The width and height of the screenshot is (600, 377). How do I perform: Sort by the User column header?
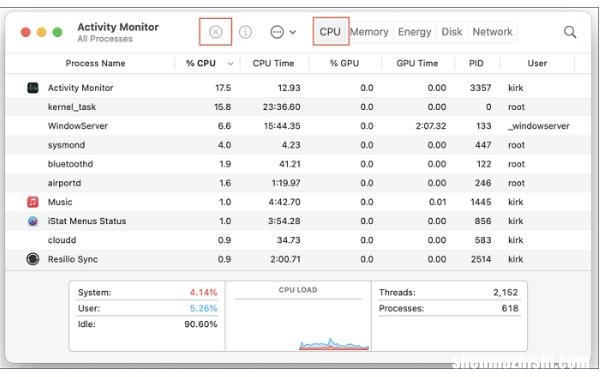[x=537, y=63]
